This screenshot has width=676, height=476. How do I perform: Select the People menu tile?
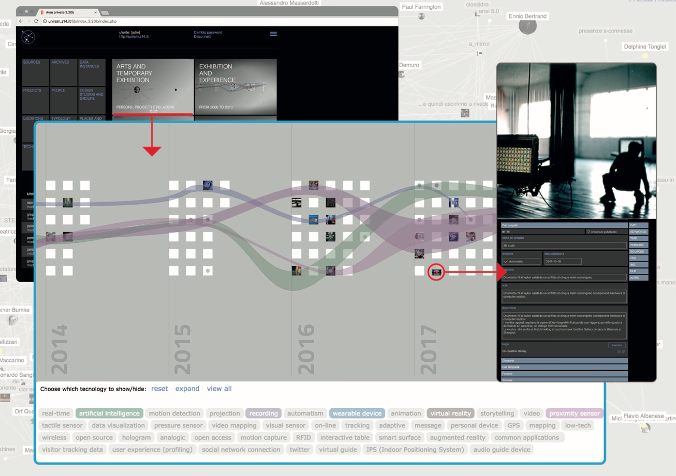pyautogui.click(x=62, y=101)
